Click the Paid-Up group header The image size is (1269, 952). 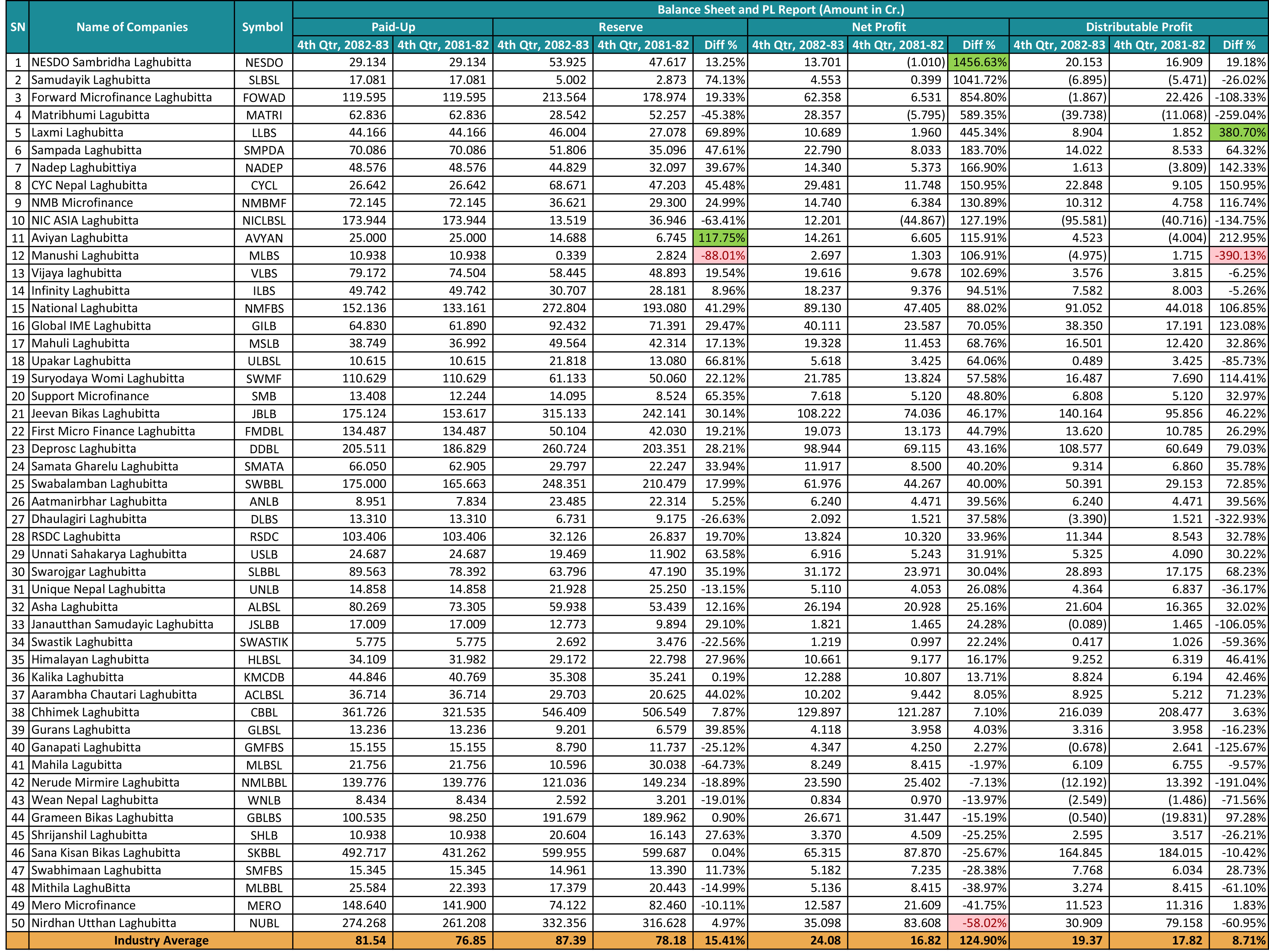pos(393,27)
